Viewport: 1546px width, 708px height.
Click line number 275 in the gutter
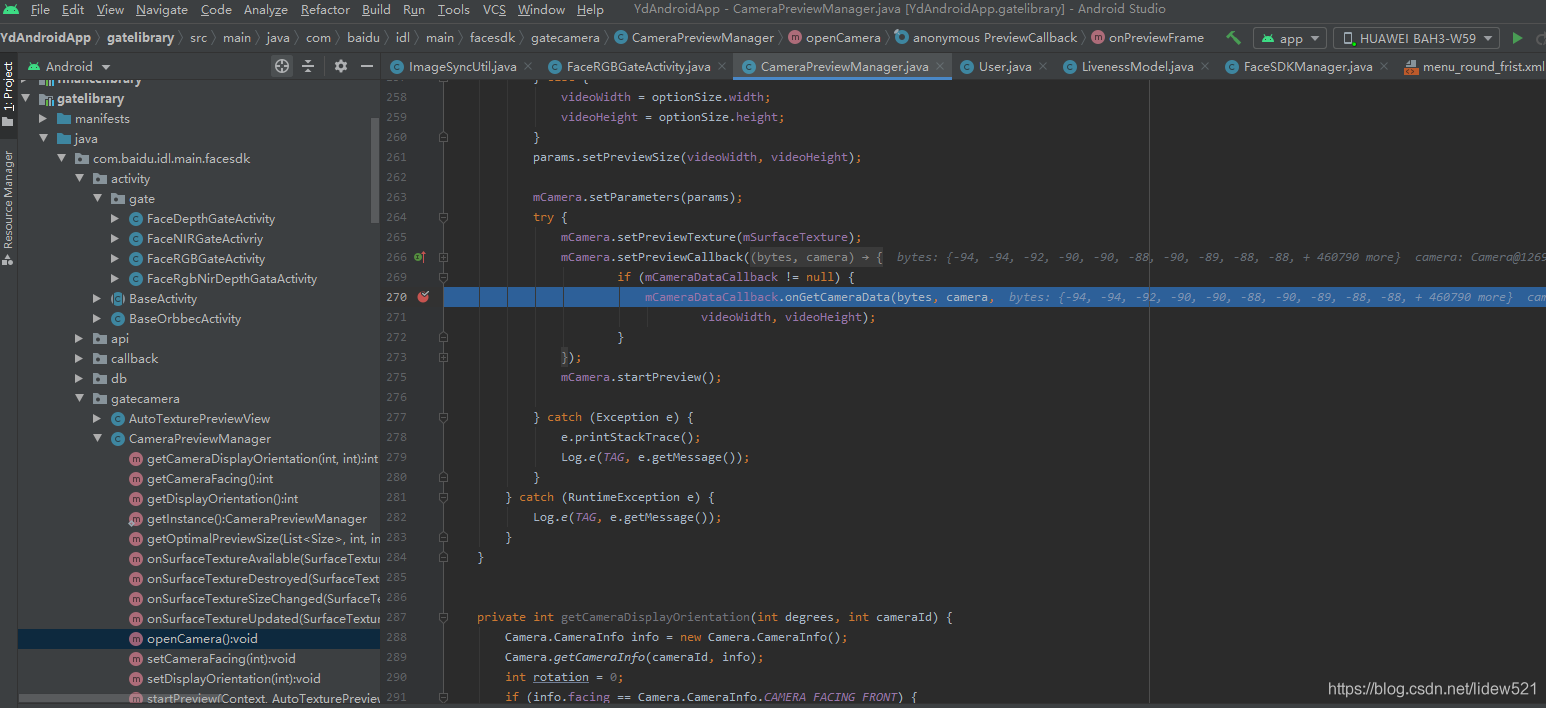click(x=396, y=377)
